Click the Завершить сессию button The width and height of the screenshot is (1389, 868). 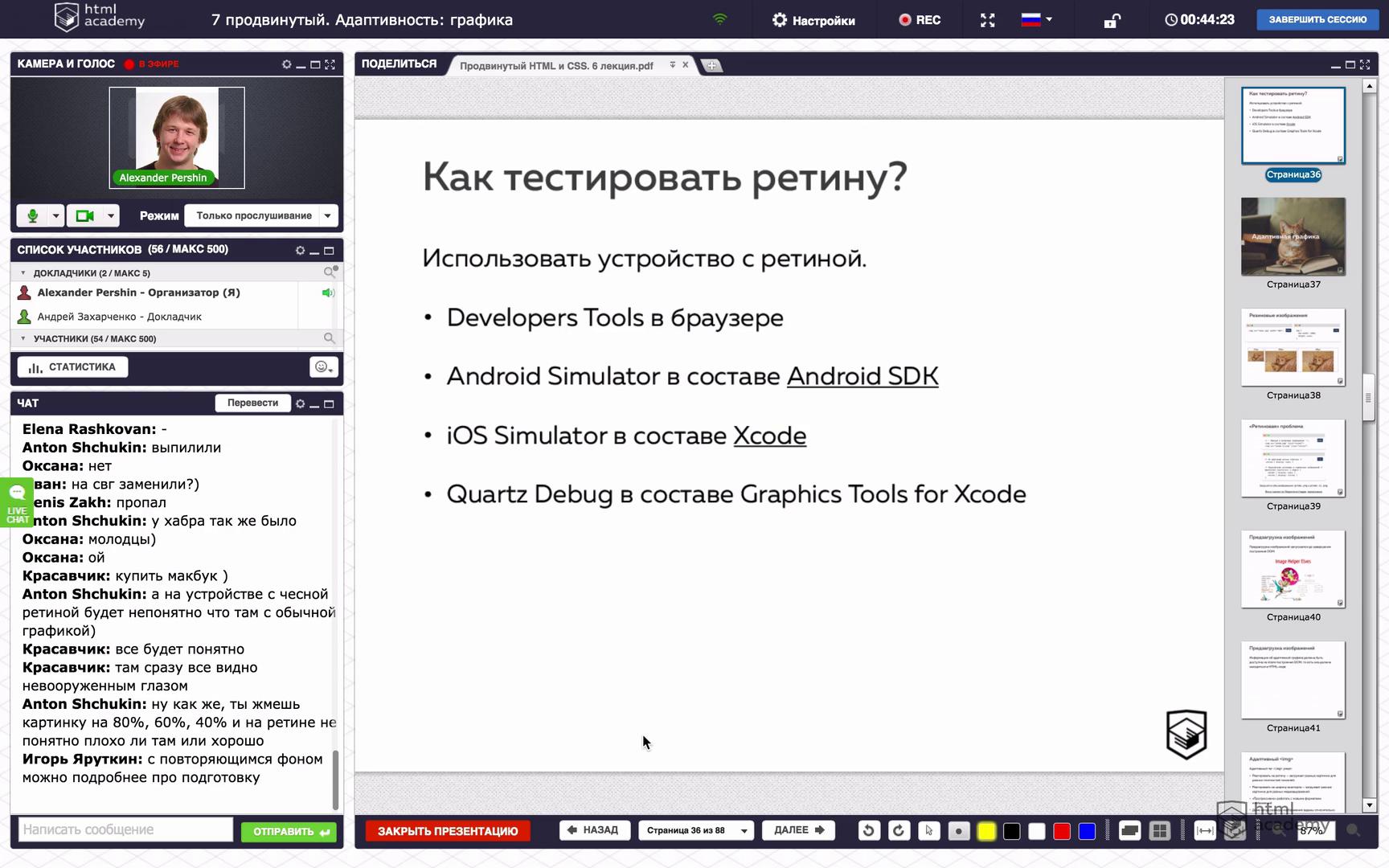(x=1317, y=20)
